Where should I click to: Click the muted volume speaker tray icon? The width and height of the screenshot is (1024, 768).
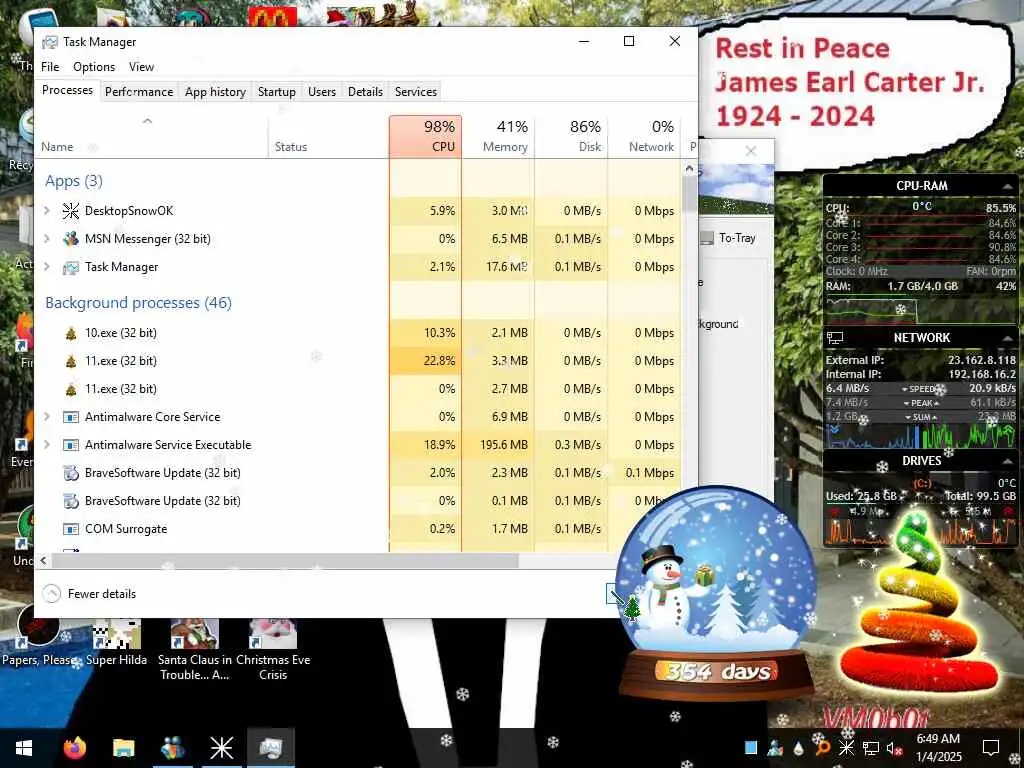(894, 748)
